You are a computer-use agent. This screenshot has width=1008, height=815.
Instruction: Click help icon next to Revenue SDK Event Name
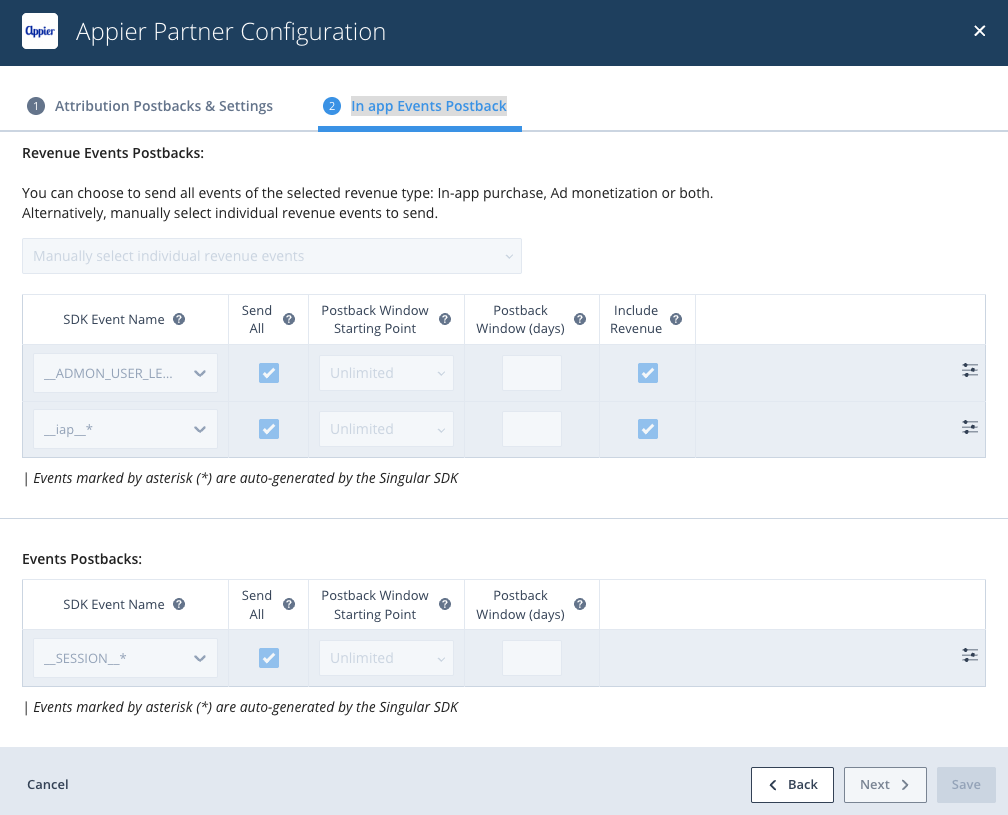[x=179, y=320]
